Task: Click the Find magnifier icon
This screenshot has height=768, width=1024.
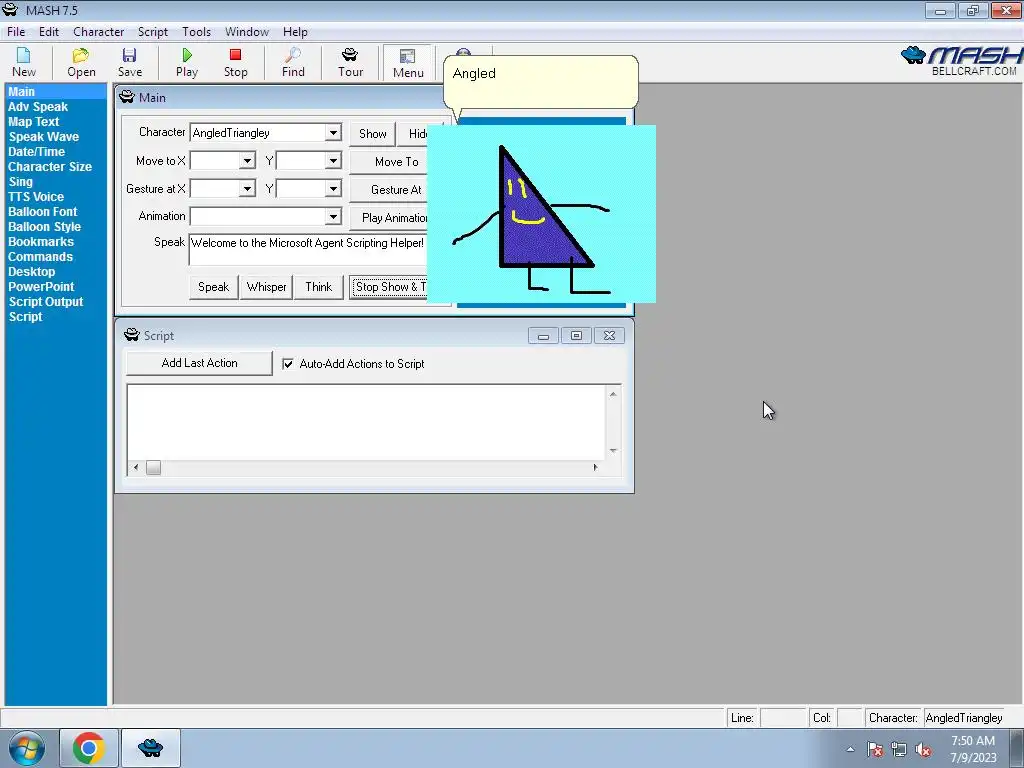Action: pyautogui.click(x=293, y=62)
